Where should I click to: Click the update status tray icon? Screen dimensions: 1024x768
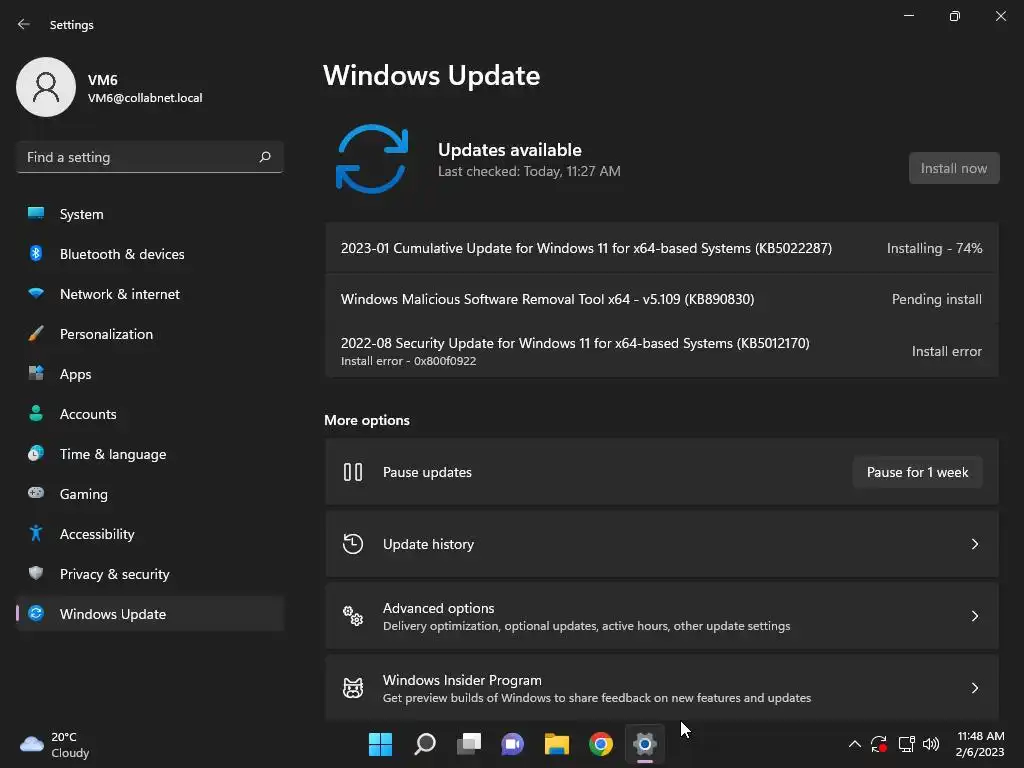pyautogui.click(x=879, y=744)
